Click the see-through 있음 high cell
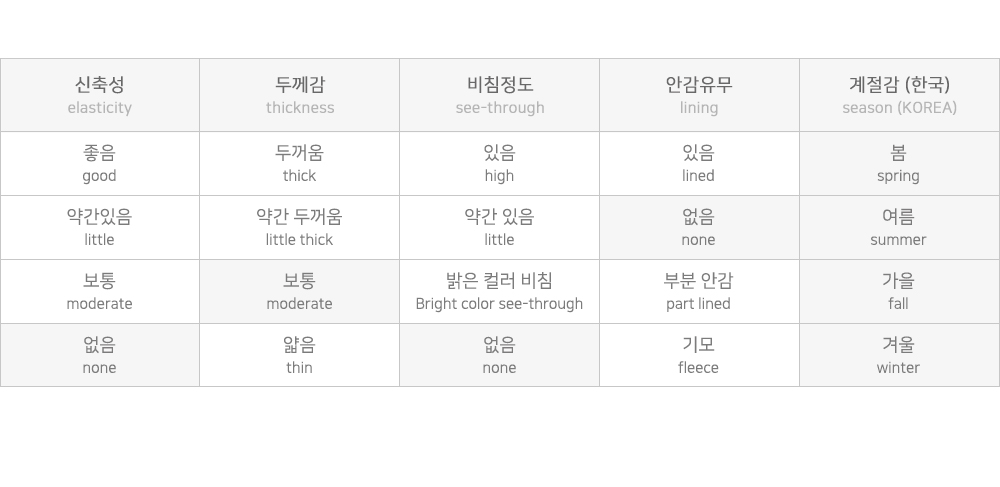This screenshot has height=487, width=1000. [x=500, y=164]
